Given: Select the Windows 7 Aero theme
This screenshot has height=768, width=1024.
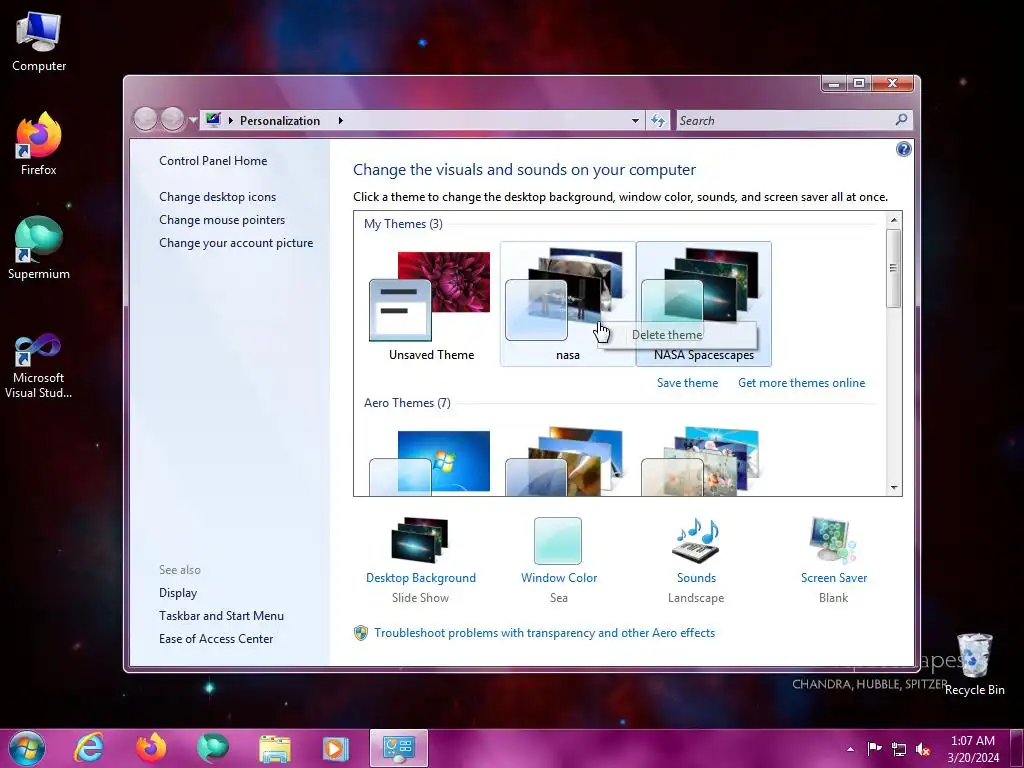Looking at the screenshot, I should [431, 461].
